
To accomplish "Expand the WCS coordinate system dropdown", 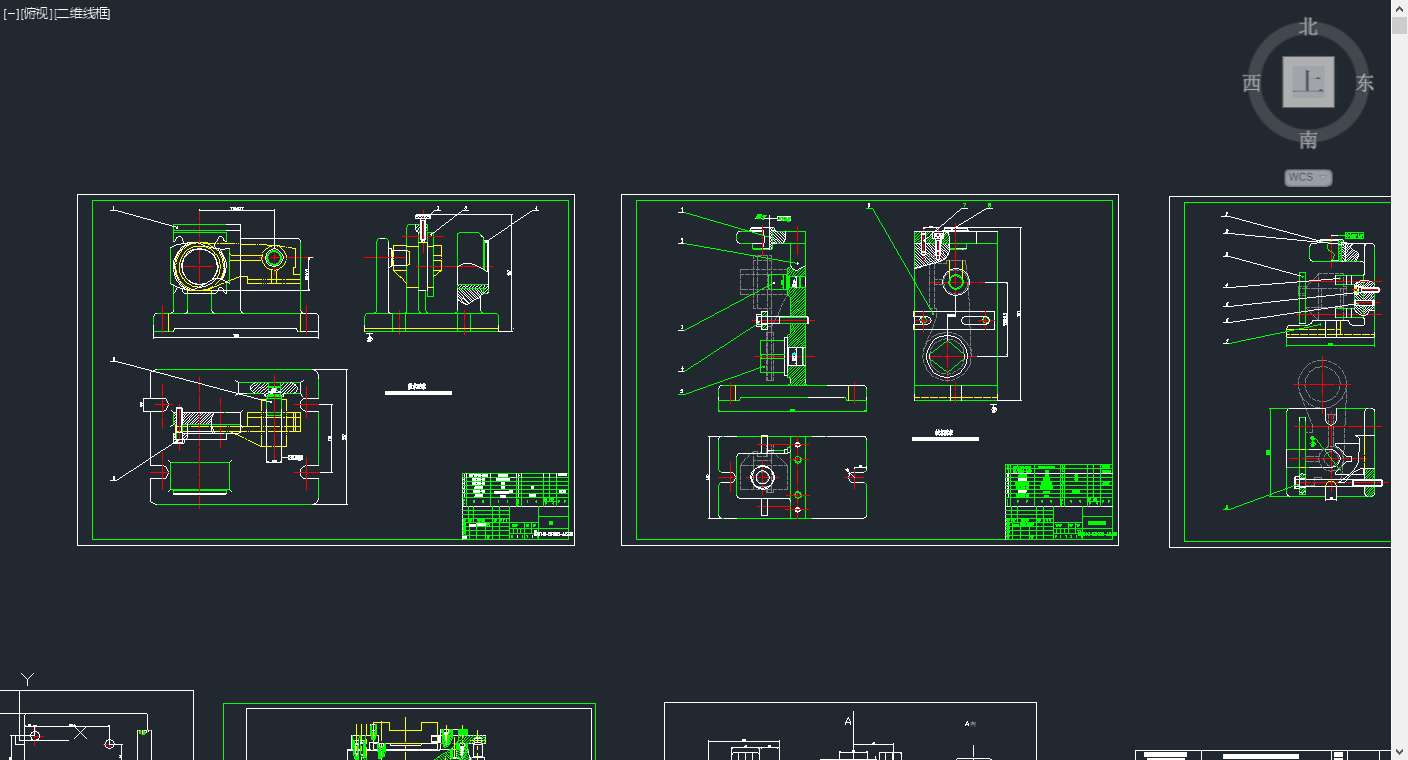I will click(1308, 177).
